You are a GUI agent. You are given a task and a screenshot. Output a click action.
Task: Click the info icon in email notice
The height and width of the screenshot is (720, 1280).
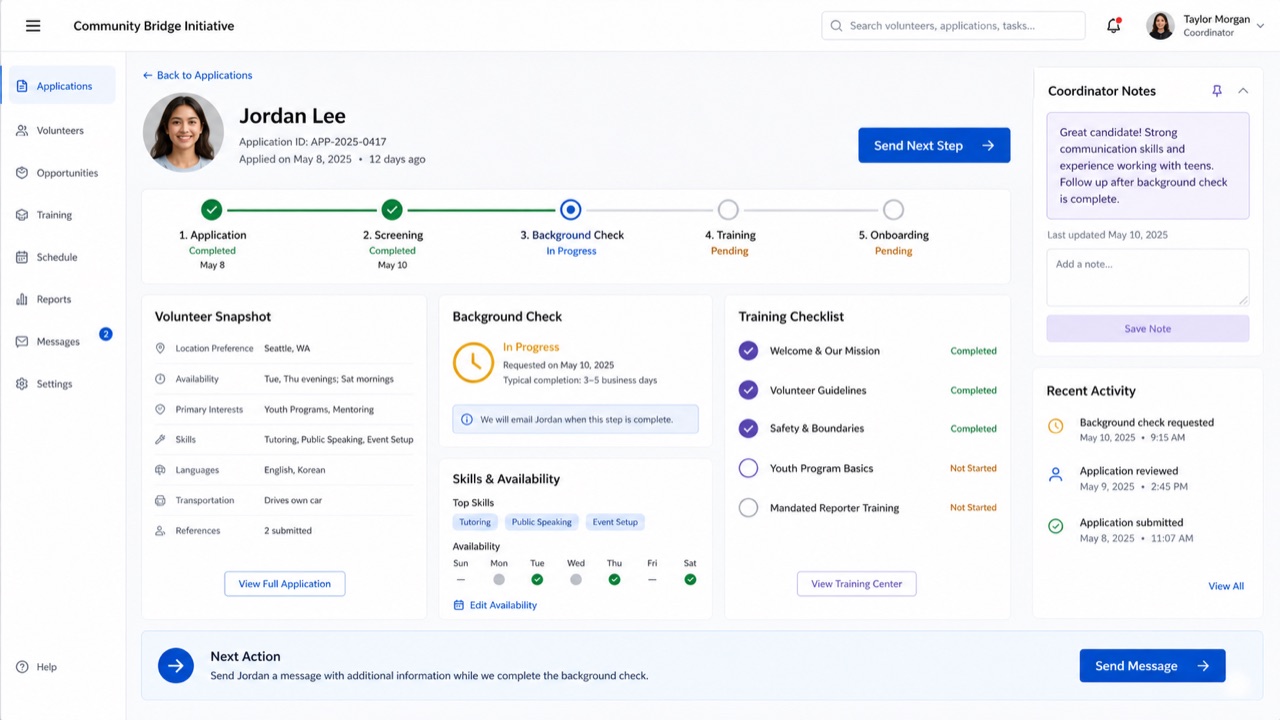467,420
